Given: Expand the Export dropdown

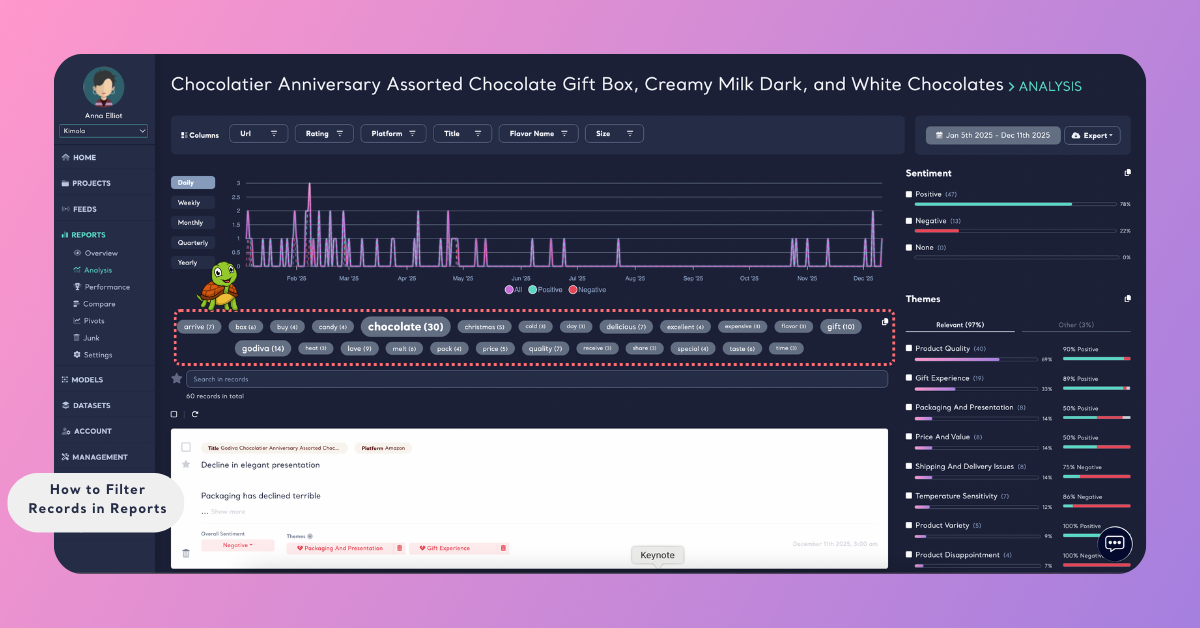Looking at the screenshot, I should (1092, 135).
